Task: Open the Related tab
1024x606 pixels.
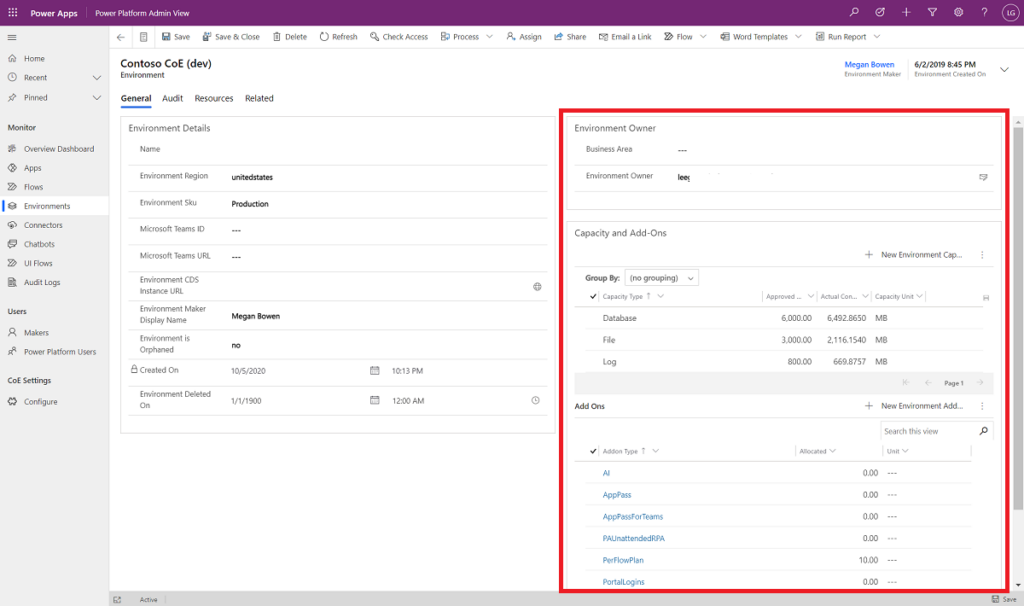Action: [x=260, y=98]
